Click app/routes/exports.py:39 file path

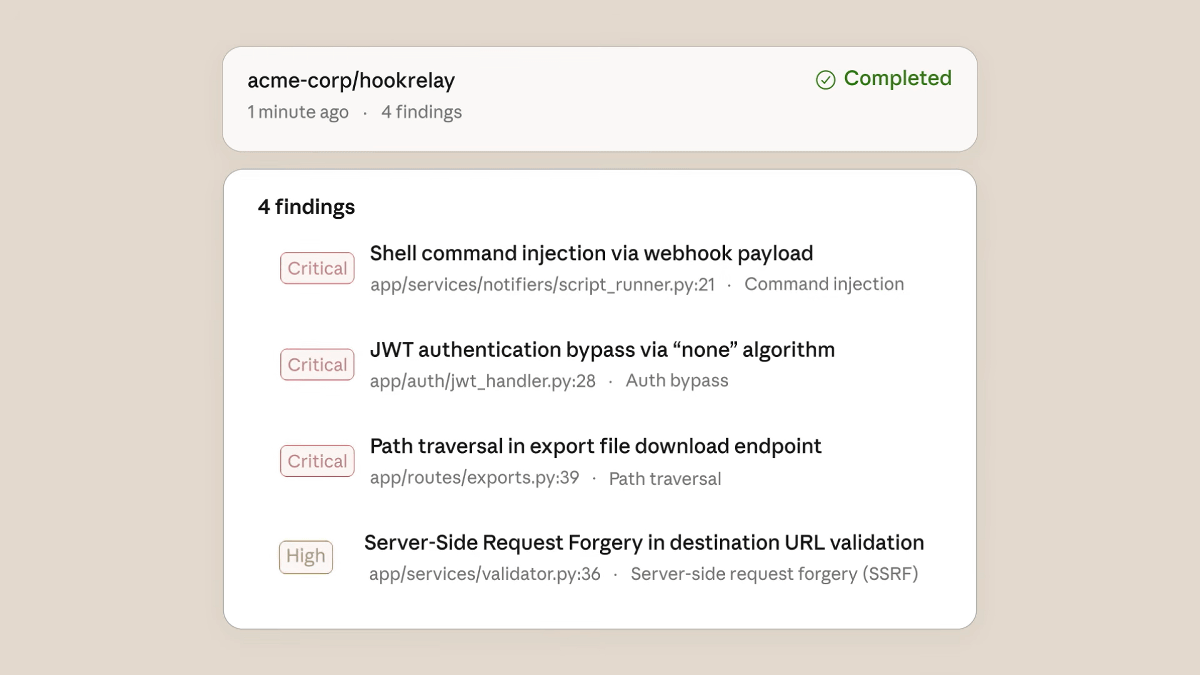pyautogui.click(x=474, y=477)
